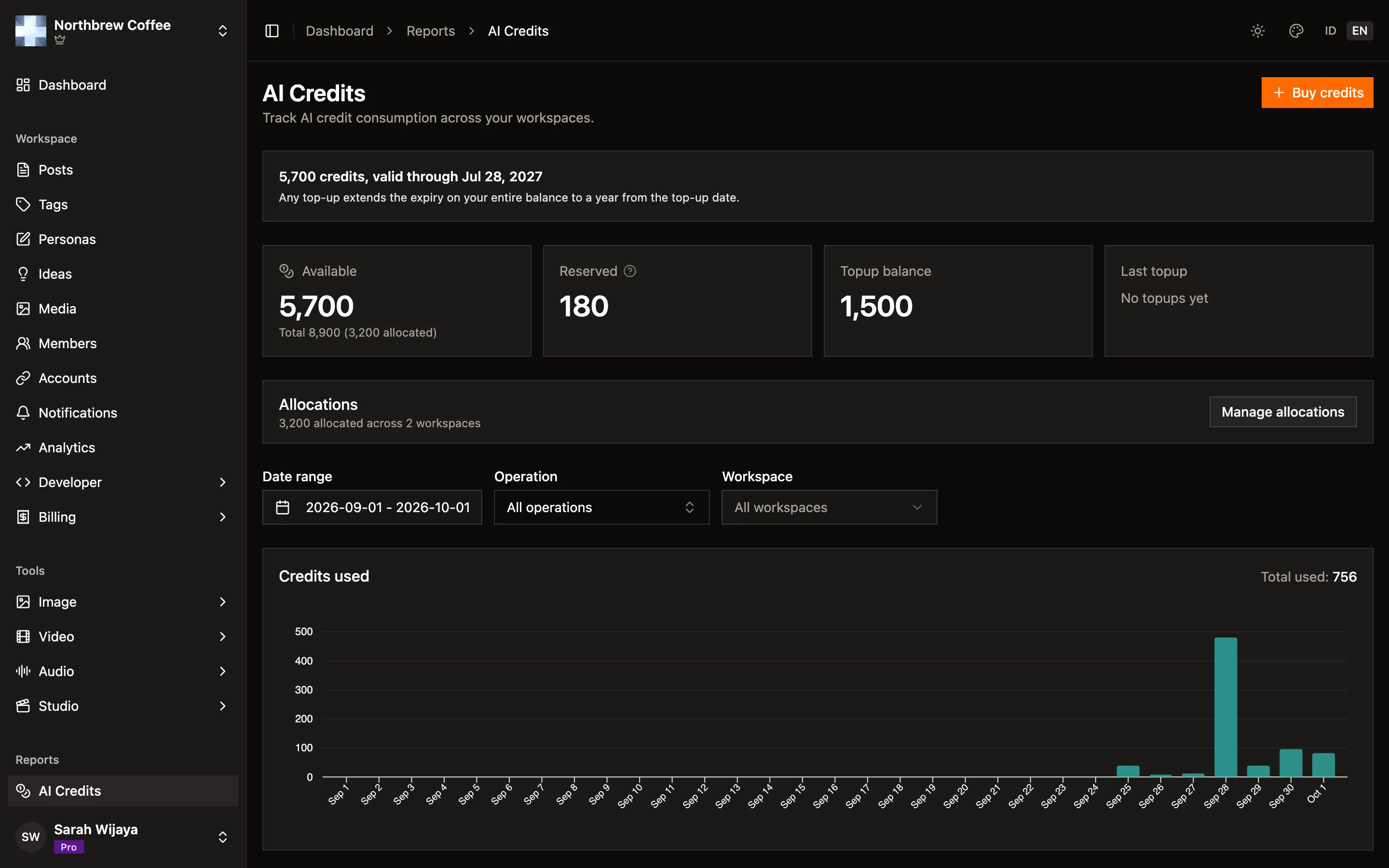This screenshot has width=1389, height=868.
Task: Click Manage allocations button
Action: coord(1283,412)
